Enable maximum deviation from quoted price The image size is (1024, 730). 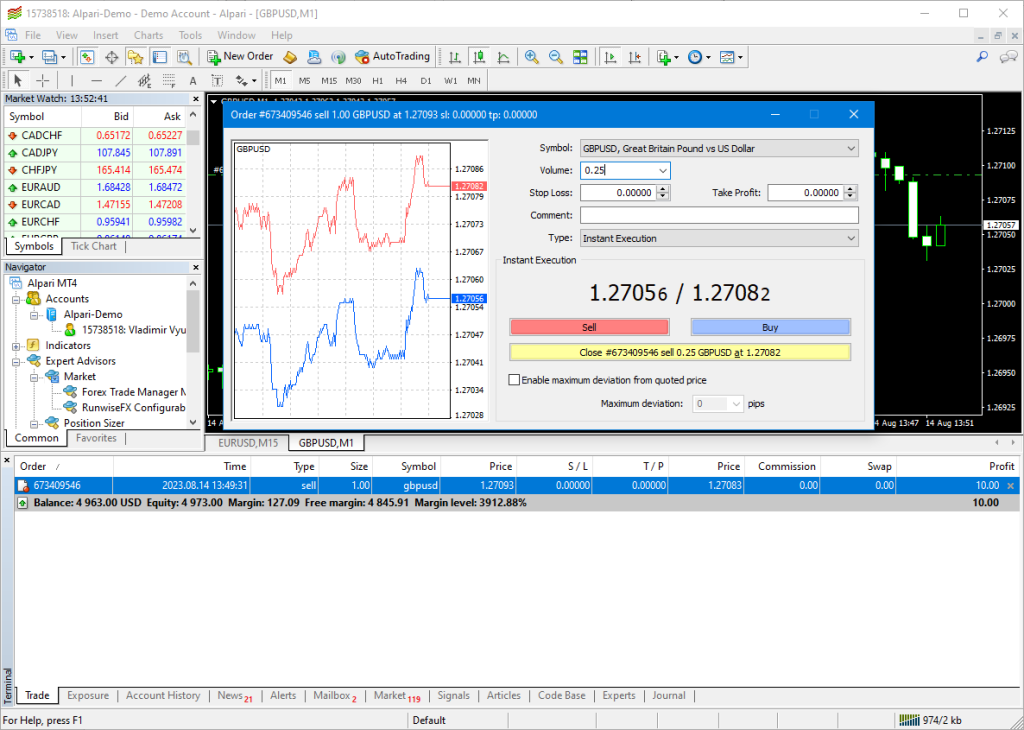tap(515, 380)
